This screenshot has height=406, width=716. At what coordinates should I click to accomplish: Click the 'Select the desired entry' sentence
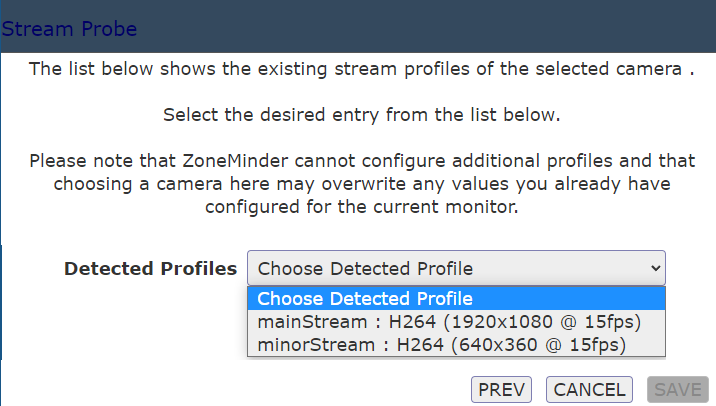(x=362, y=115)
